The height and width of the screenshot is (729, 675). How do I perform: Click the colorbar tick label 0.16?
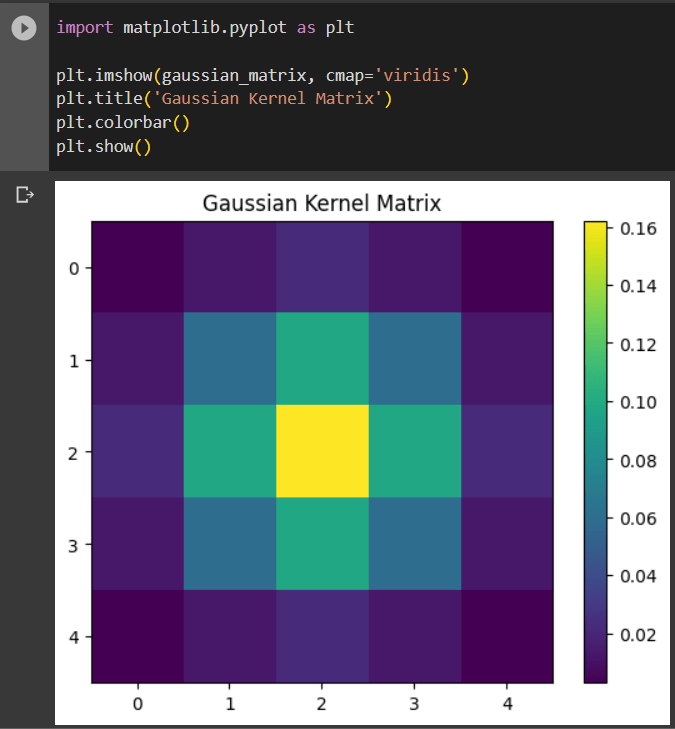click(x=638, y=229)
